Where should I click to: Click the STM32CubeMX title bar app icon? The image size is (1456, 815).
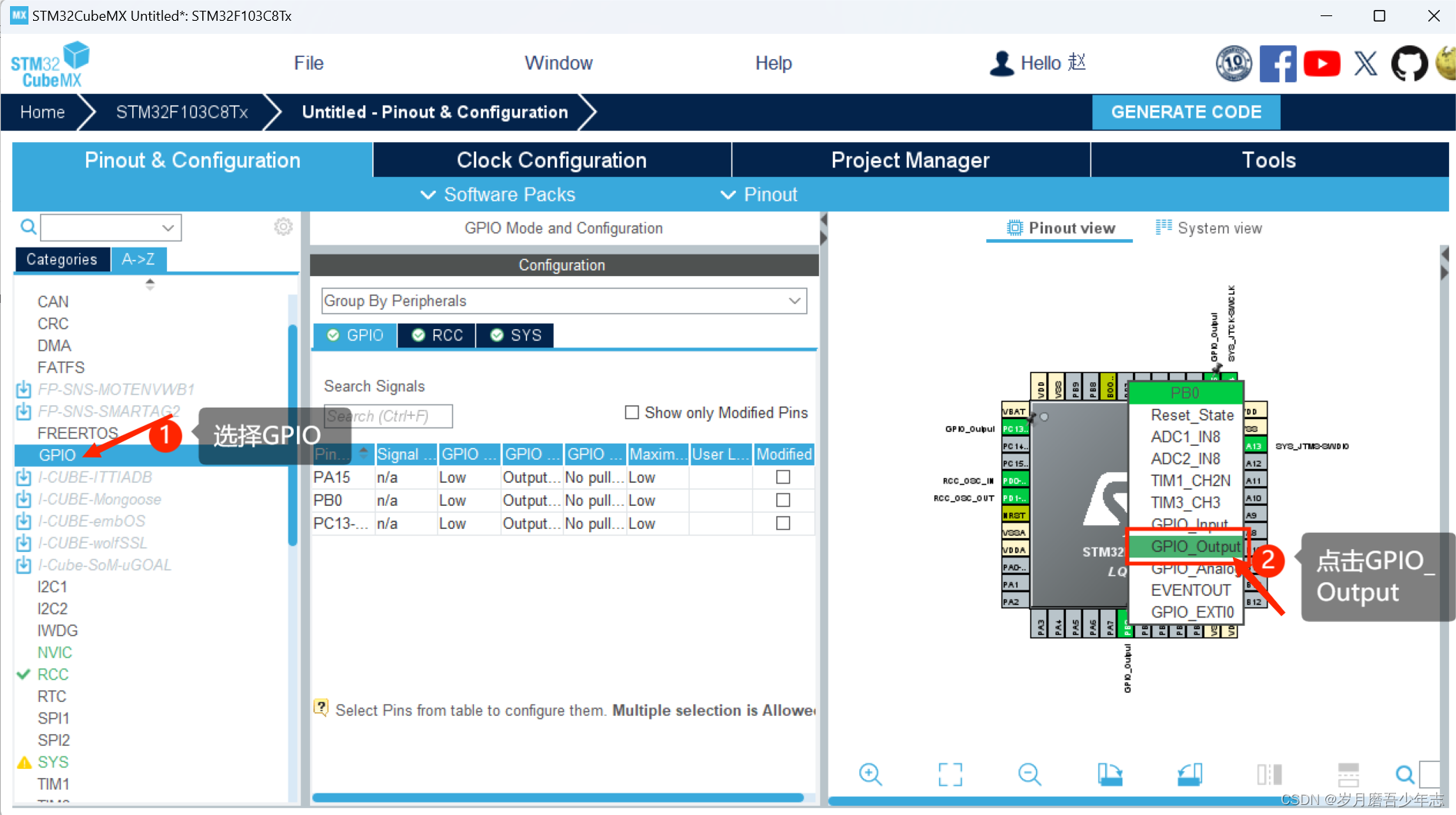coord(18,15)
